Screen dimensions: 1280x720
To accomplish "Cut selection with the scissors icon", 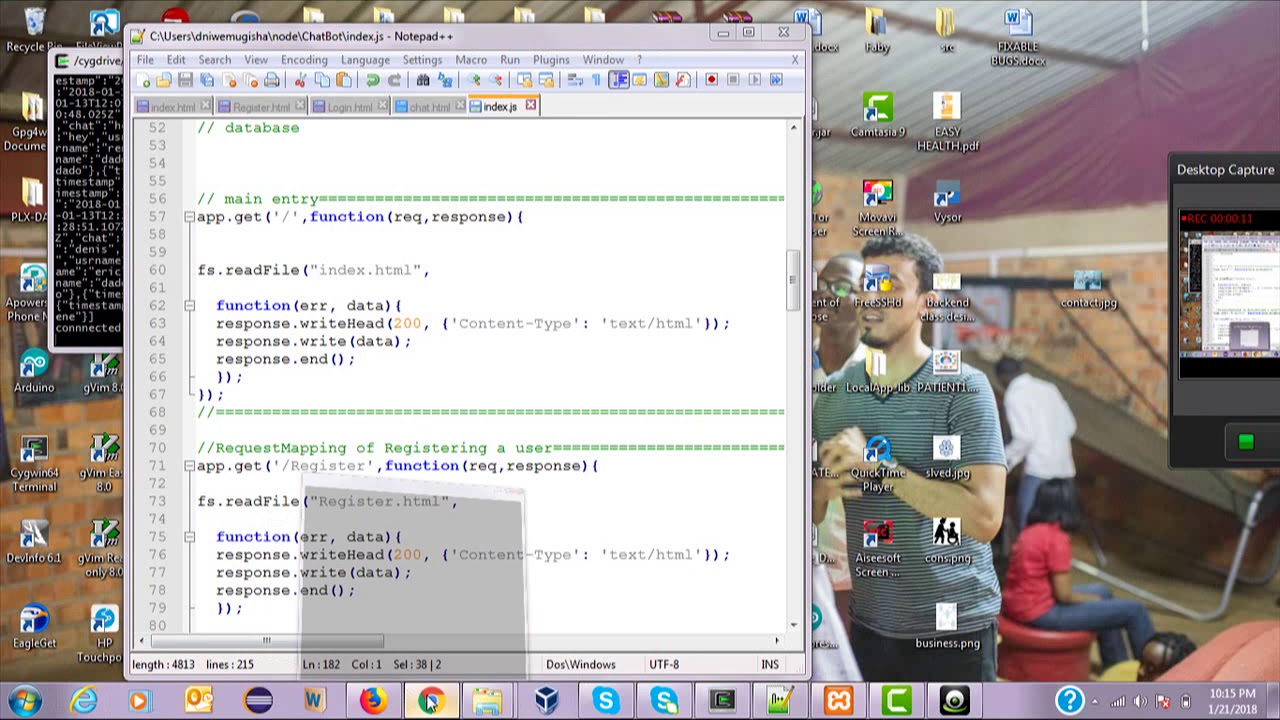I will tap(300, 80).
